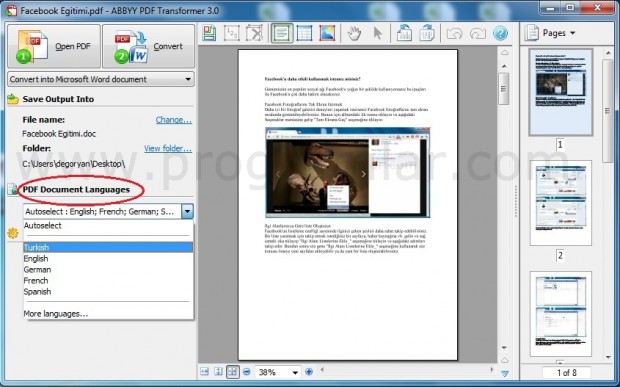
Task: Click the delete area icon
Action: point(254,33)
